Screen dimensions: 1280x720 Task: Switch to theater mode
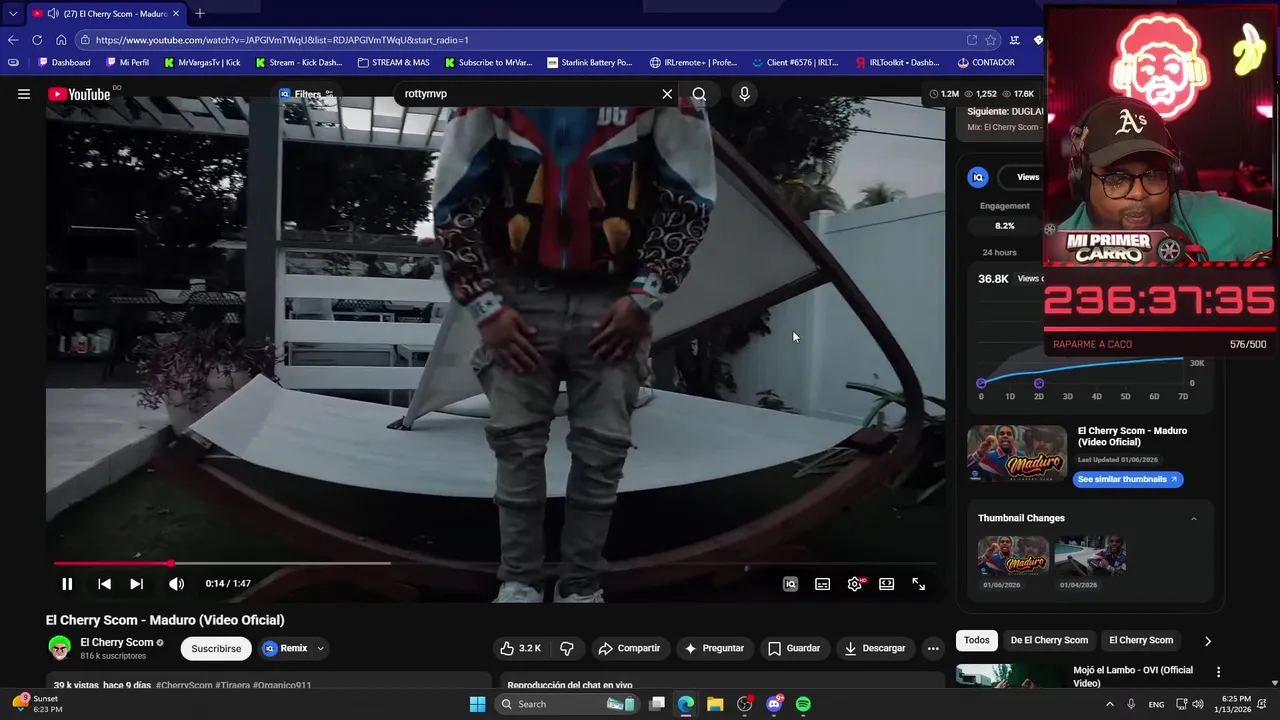(x=886, y=584)
